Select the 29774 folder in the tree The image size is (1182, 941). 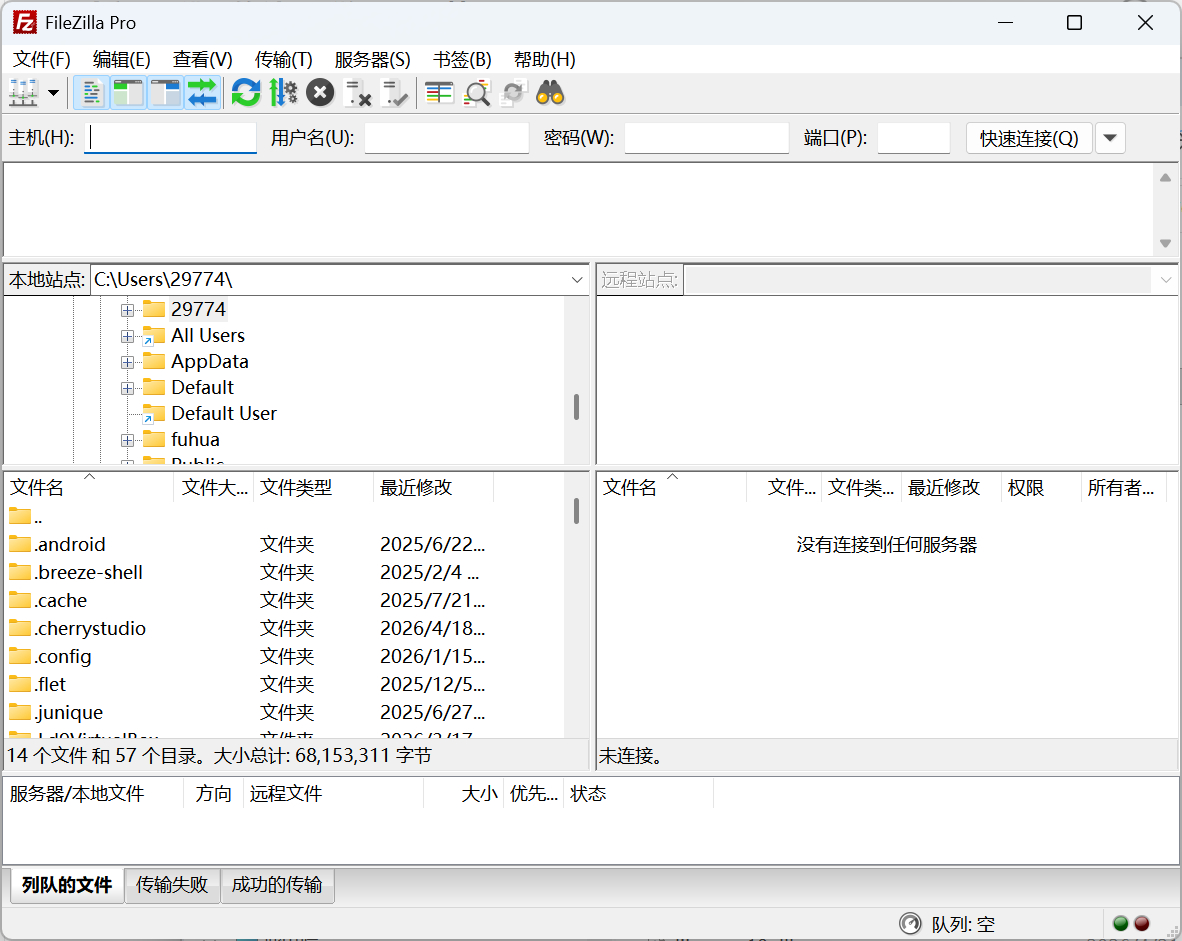[198, 309]
